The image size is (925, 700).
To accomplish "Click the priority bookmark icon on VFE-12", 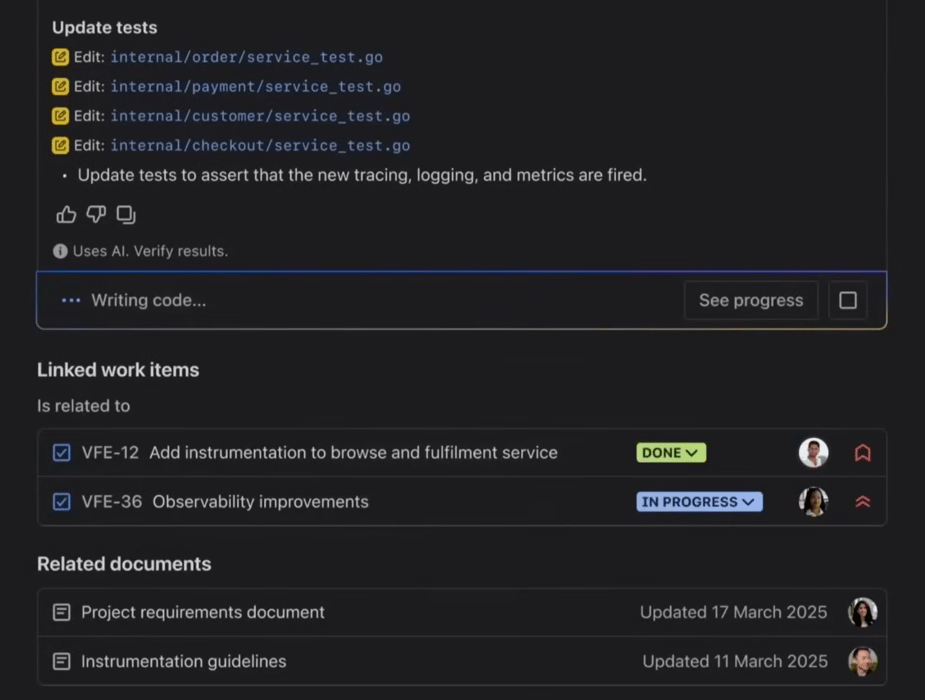I will coord(862,452).
